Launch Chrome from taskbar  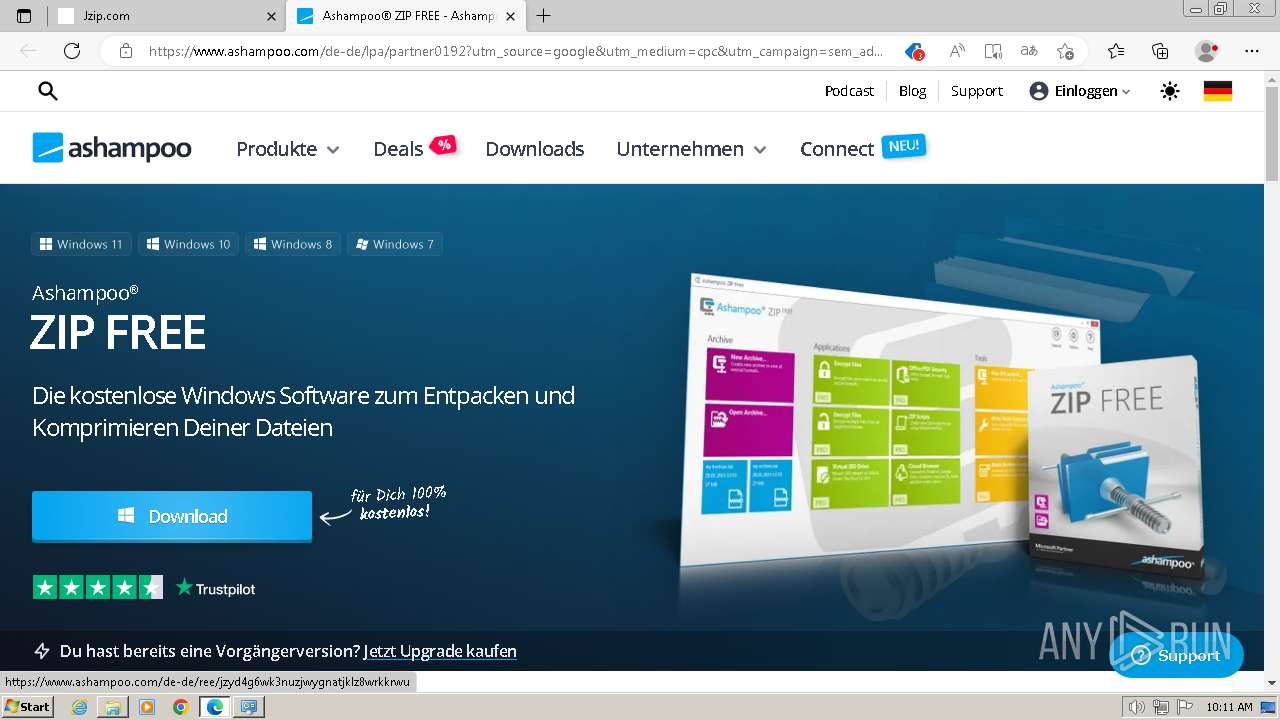[181, 707]
